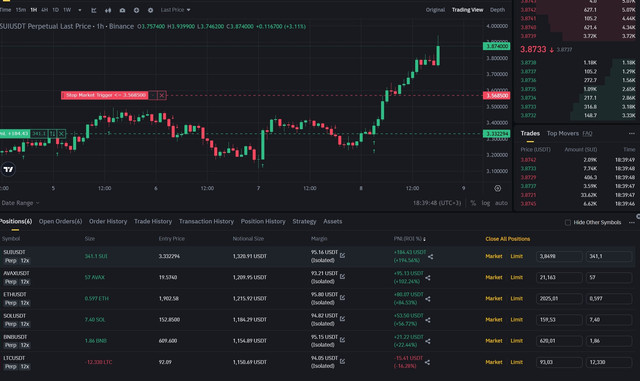Edit margin for SOLUSDT position

pyautogui.click(x=342, y=319)
